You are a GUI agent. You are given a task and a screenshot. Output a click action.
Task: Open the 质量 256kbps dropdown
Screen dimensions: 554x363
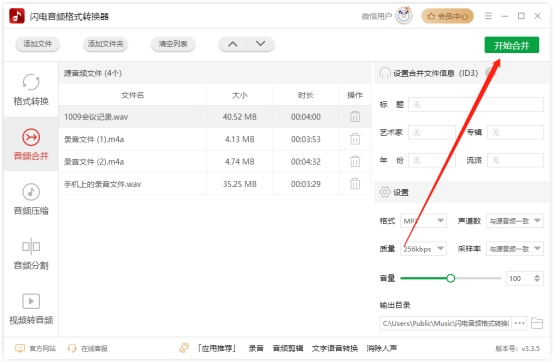click(x=423, y=249)
